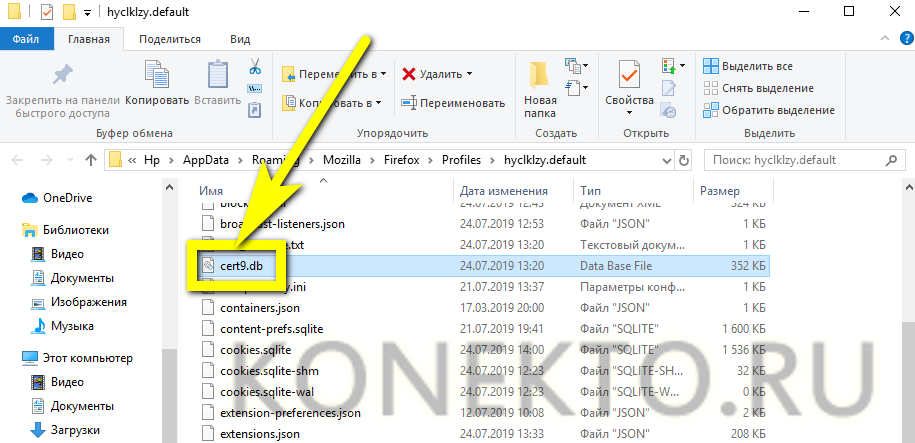
Task: Open the Файл (File) tab
Action: coord(26,39)
